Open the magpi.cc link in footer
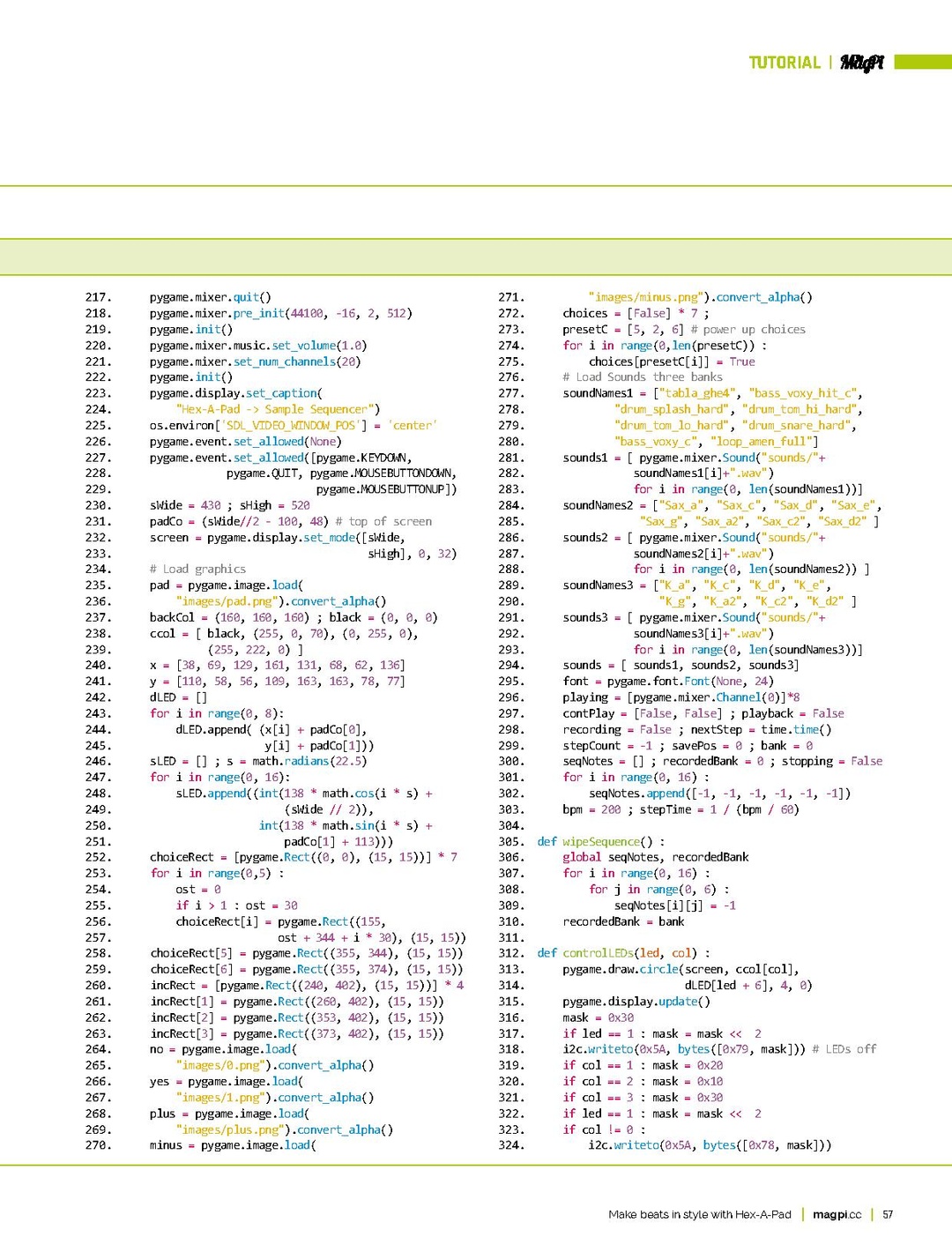 point(837,1214)
